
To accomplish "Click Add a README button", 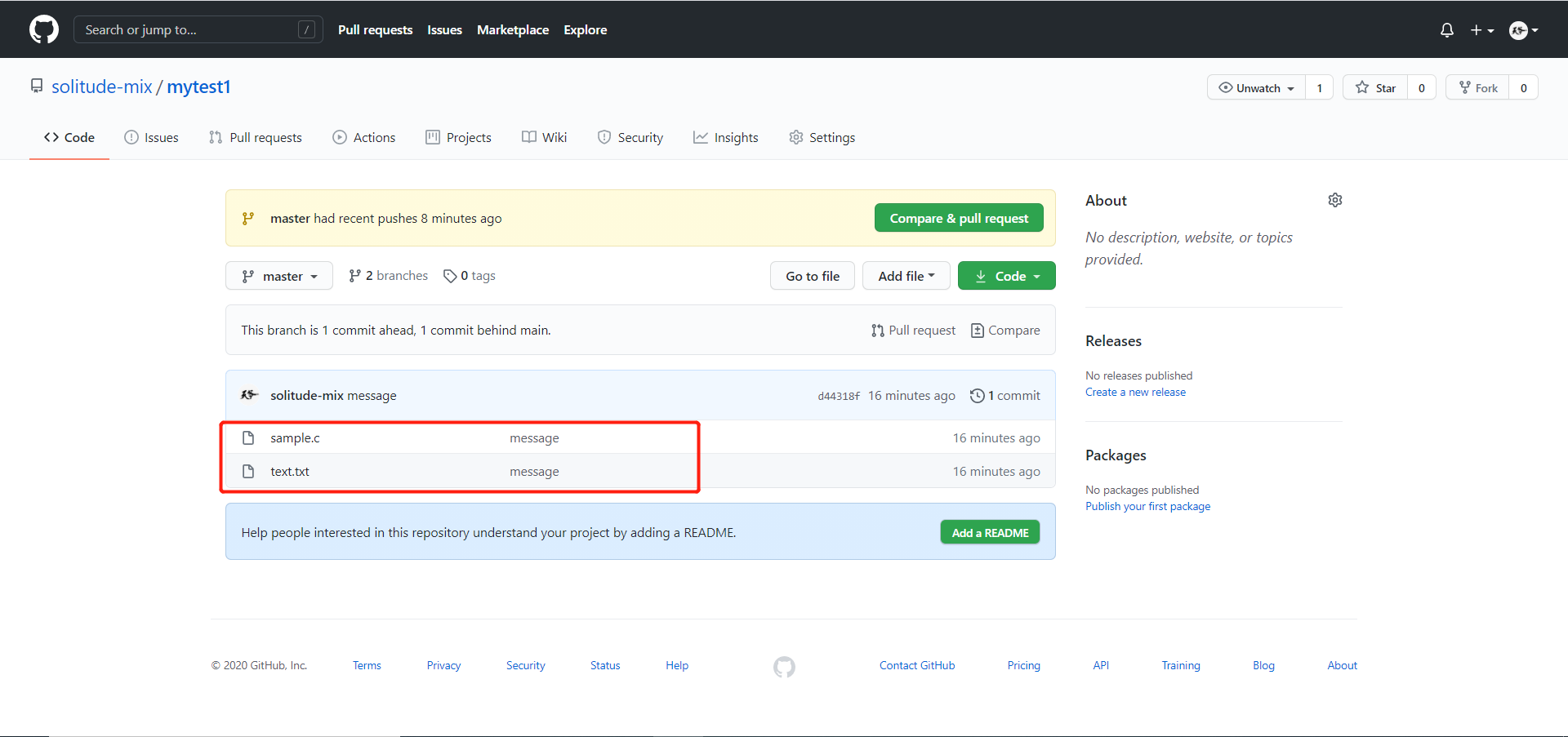I will point(990,532).
